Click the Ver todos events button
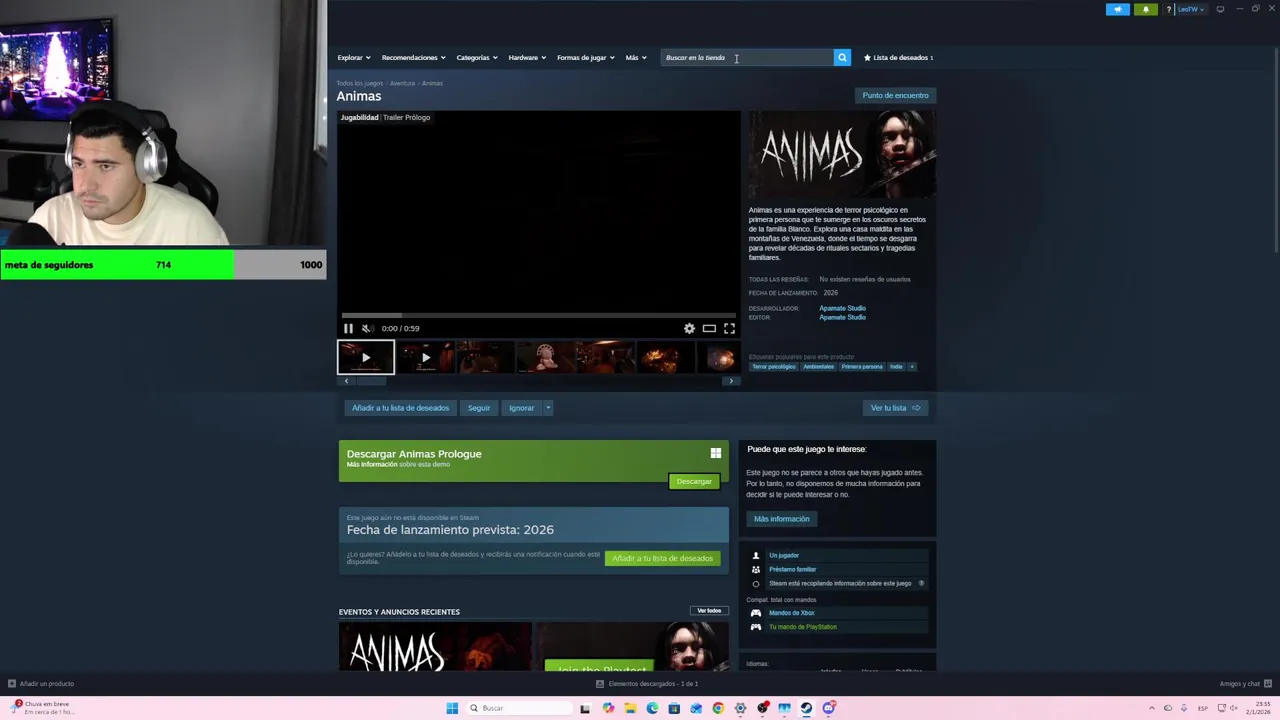 pyautogui.click(x=709, y=611)
